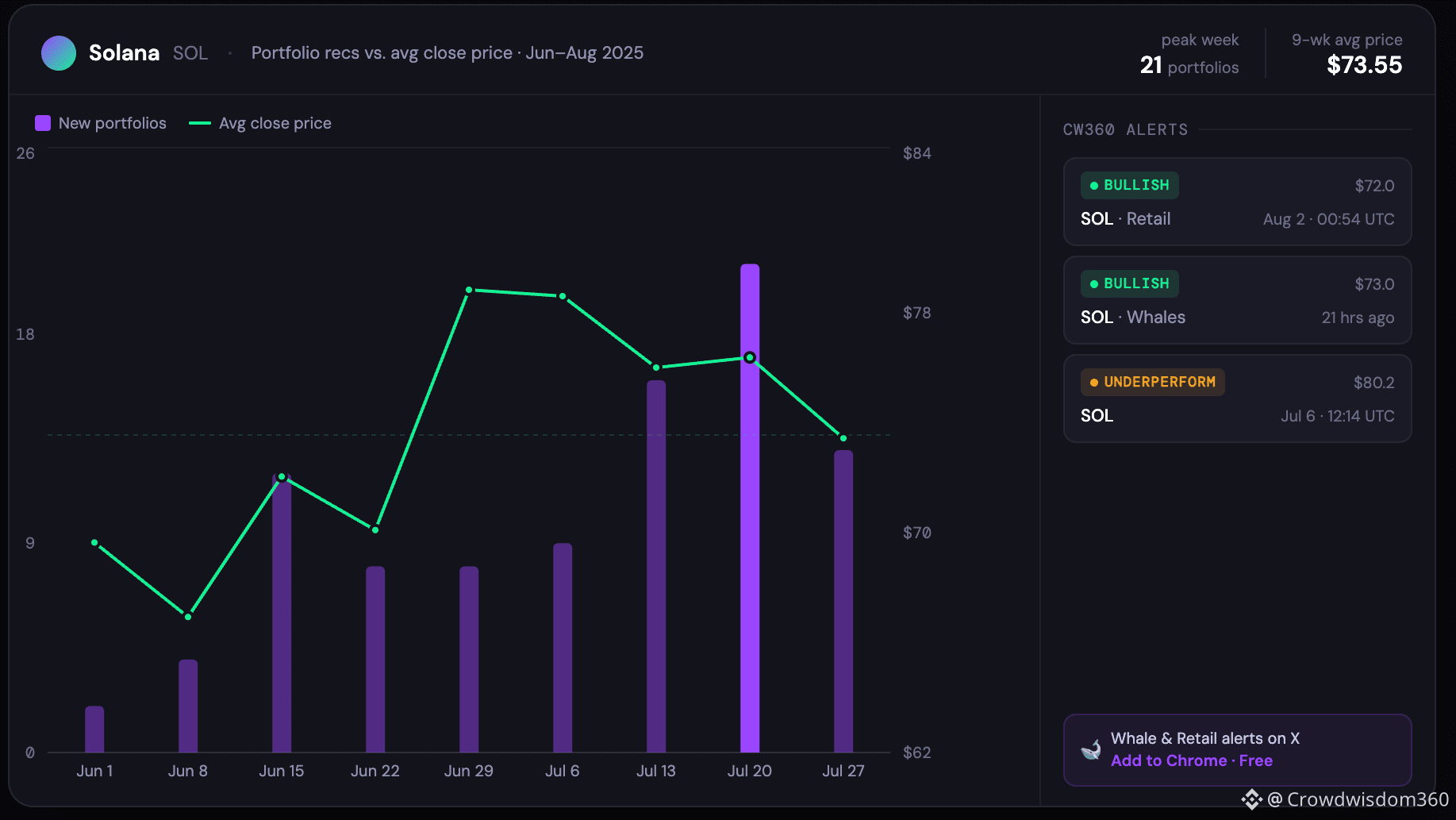Click the "Jul 20" x-axis label
This screenshot has width=1456, height=820.
750,771
